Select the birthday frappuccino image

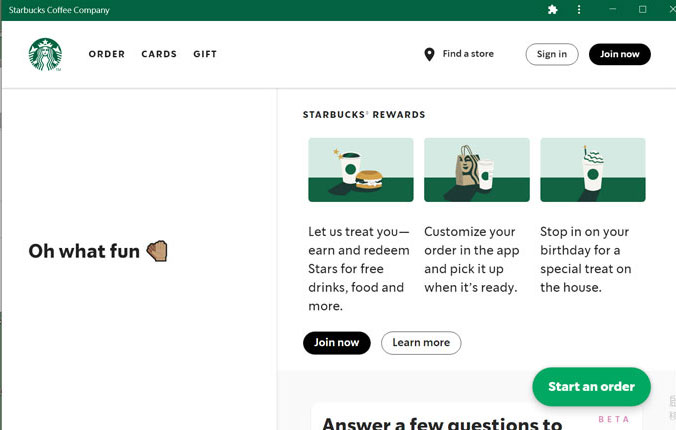coord(593,170)
